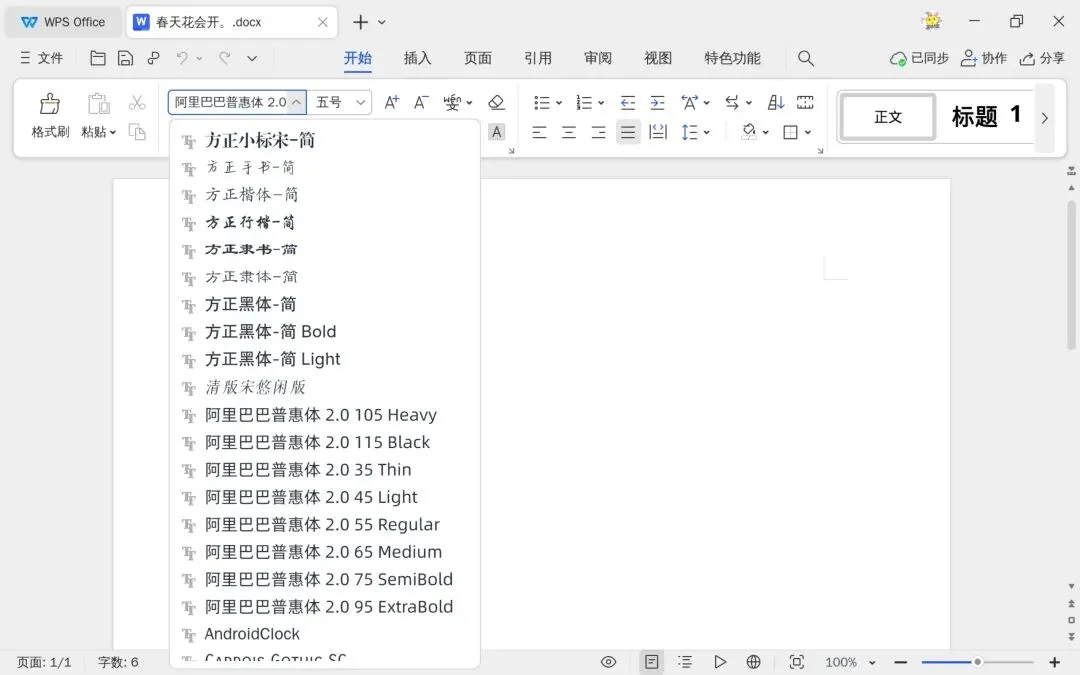Screen dimensions: 1080x675
Task: Click the zoom slider handle
Action: [977, 662]
